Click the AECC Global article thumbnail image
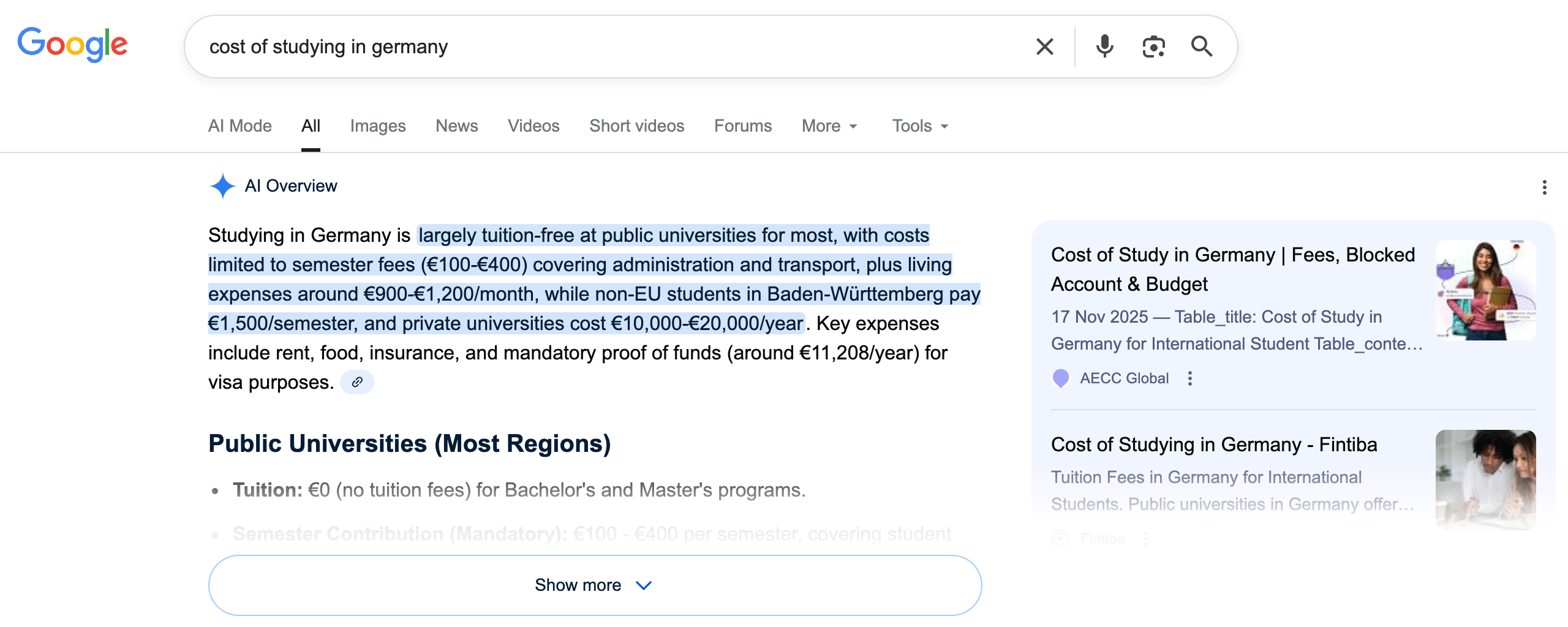 [1485, 290]
